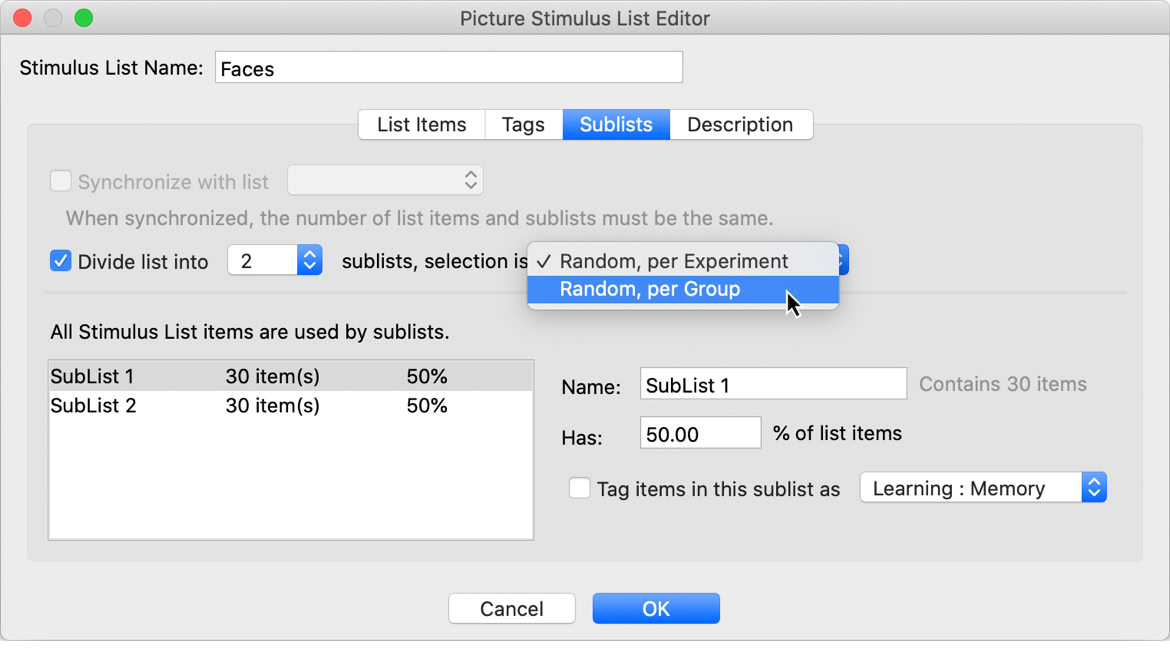View the Description tab
This screenshot has width=1170, height=656.
pos(741,124)
